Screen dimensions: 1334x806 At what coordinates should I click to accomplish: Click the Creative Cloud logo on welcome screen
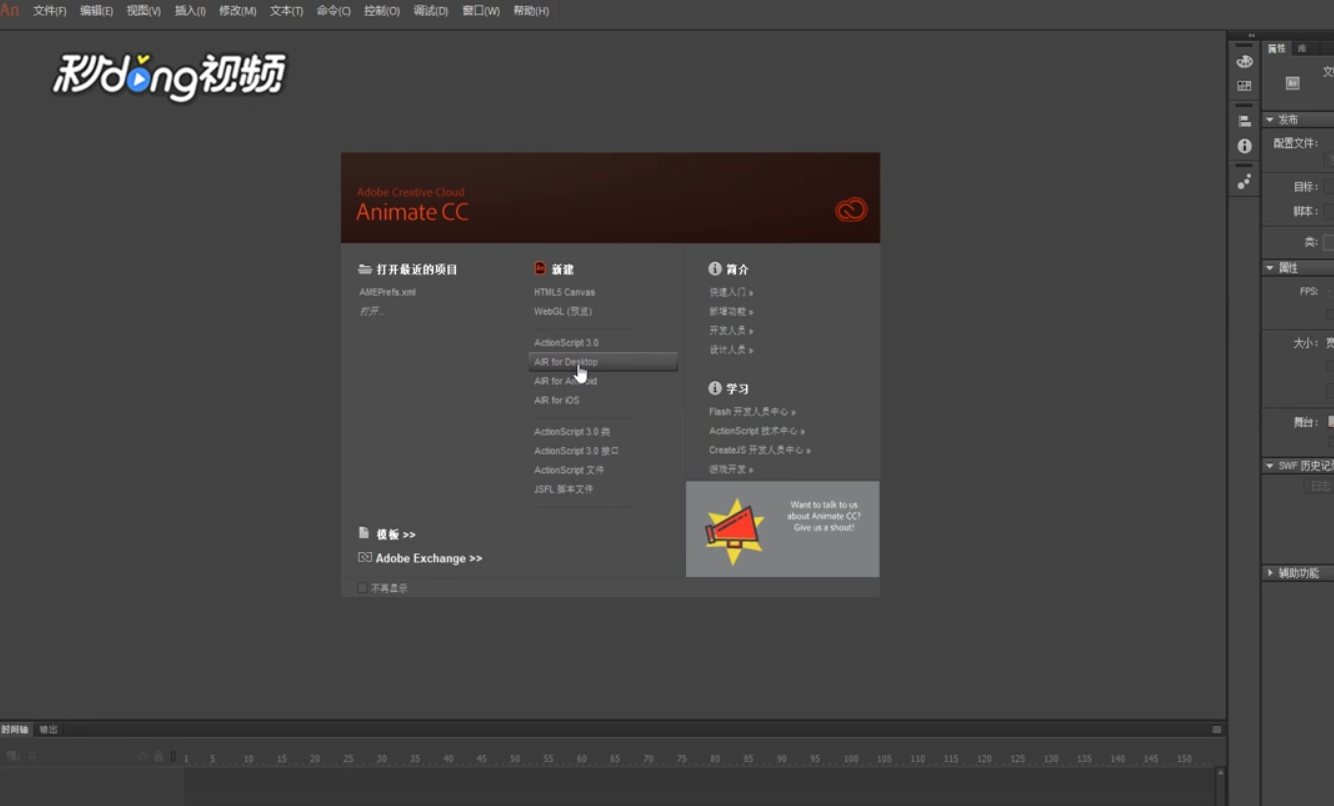click(x=851, y=209)
